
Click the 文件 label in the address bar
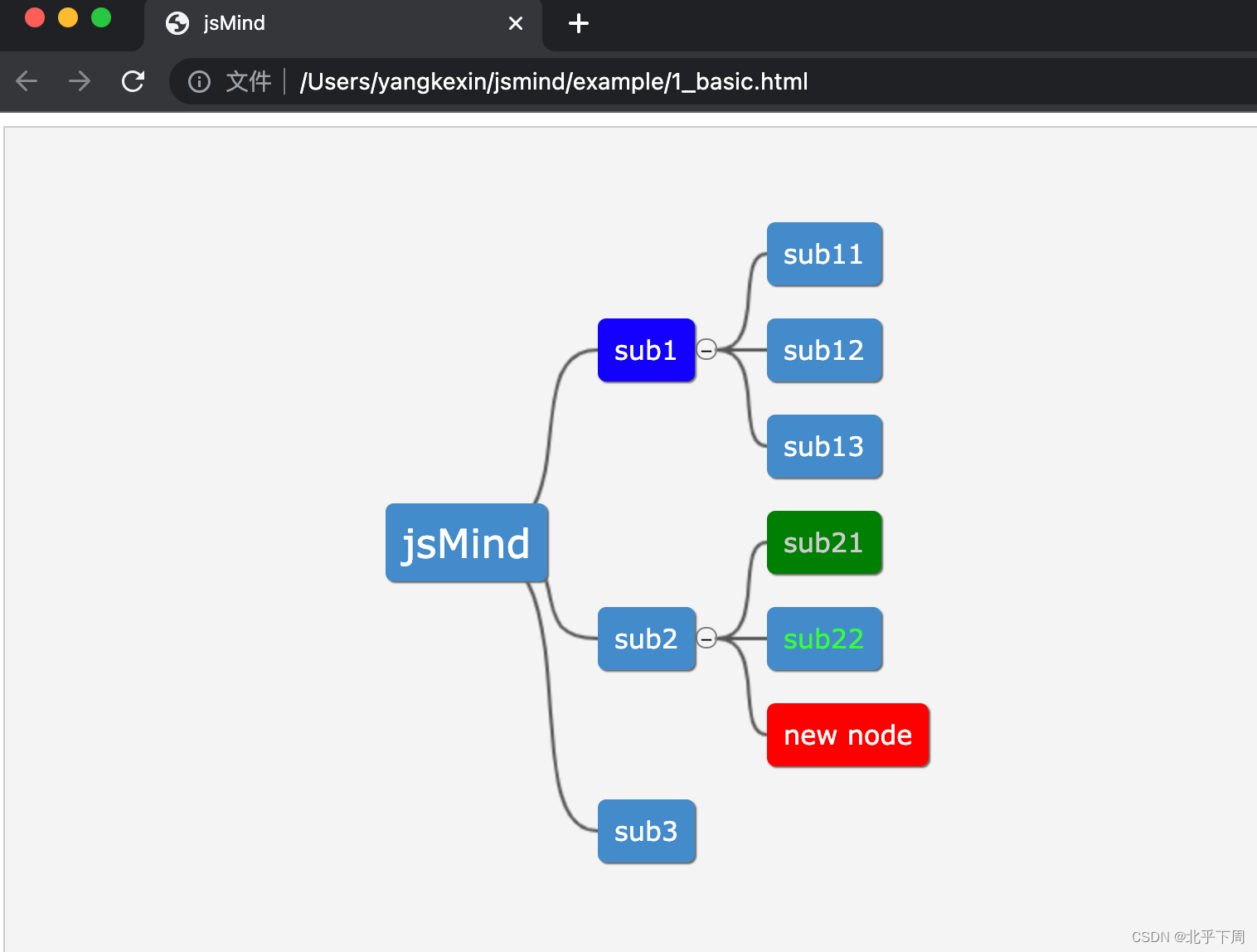(249, 81)
